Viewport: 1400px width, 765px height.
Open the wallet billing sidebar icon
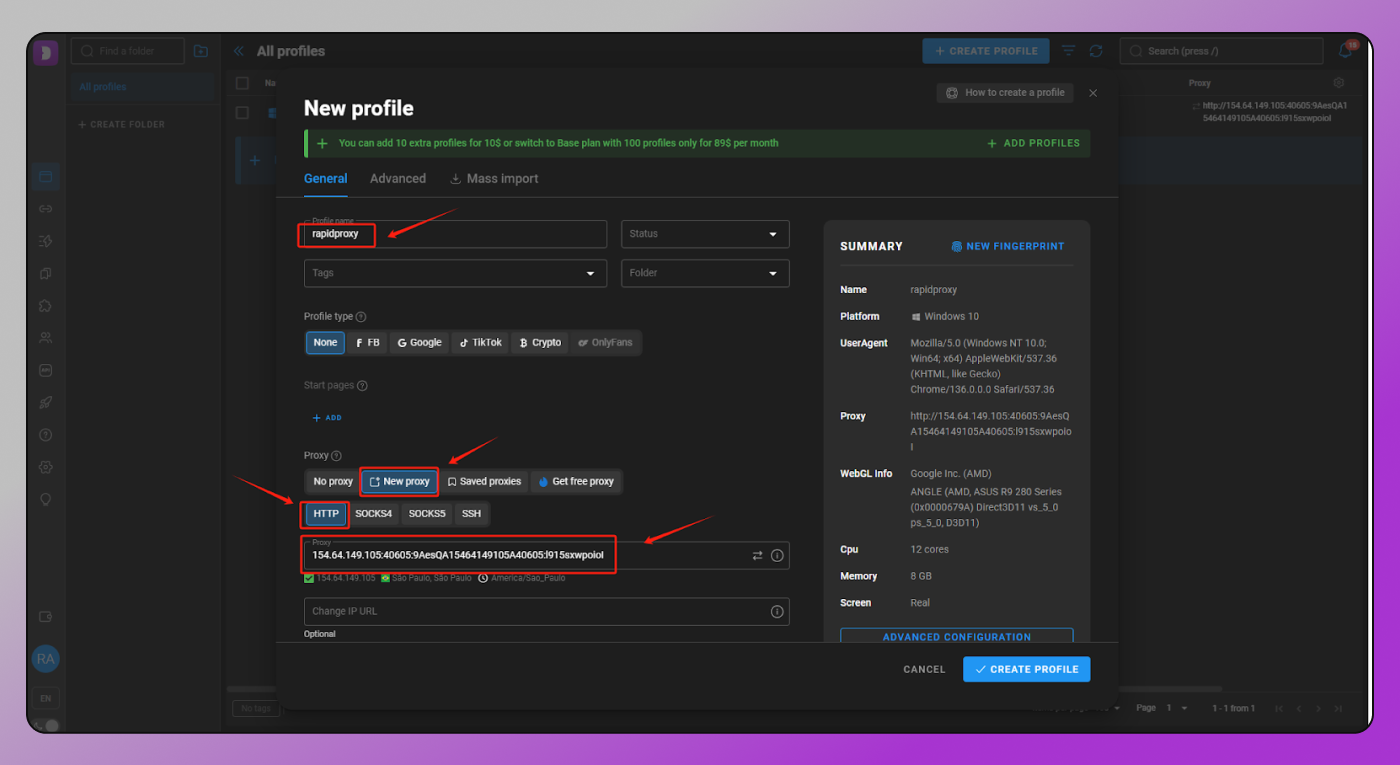click(x=45, y=616)
